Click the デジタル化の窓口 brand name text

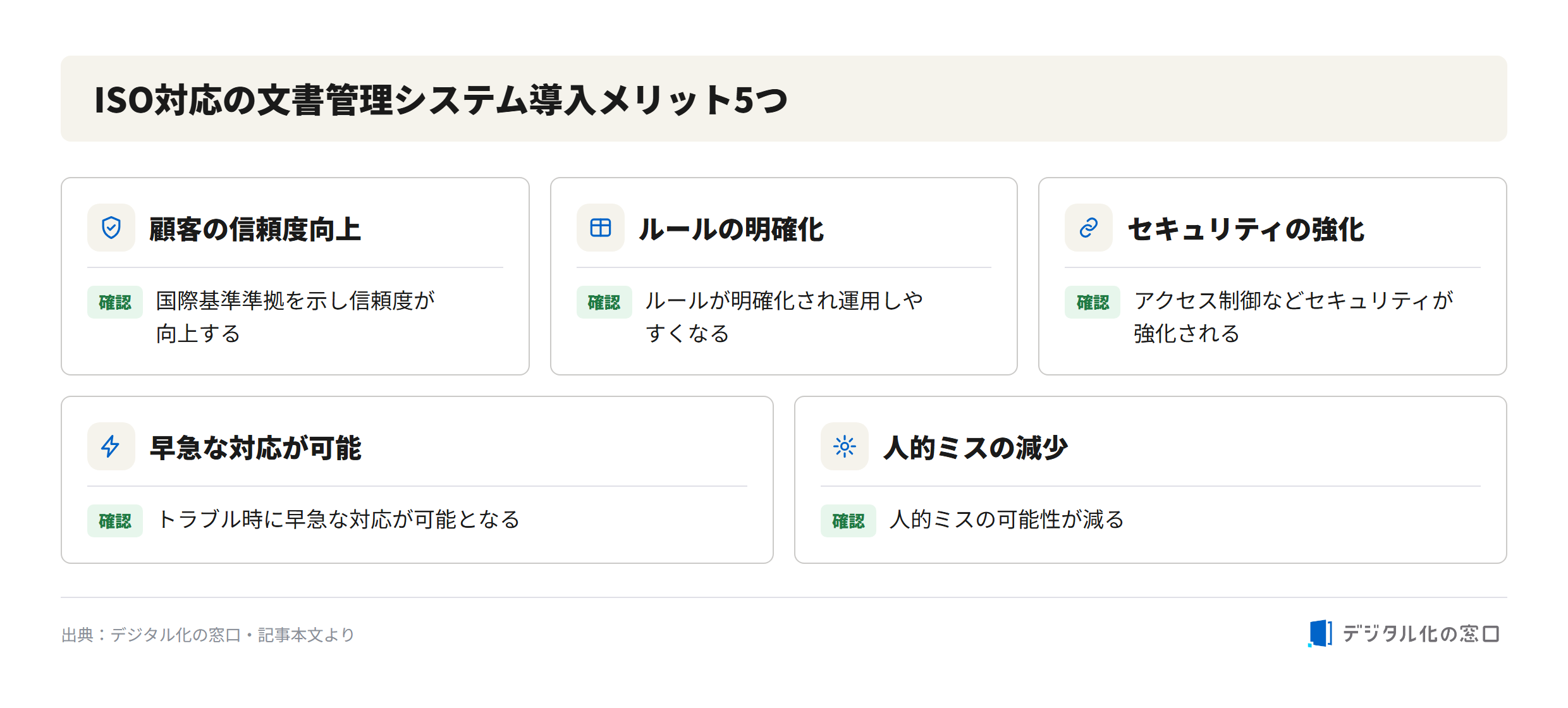click(1421, 633)
